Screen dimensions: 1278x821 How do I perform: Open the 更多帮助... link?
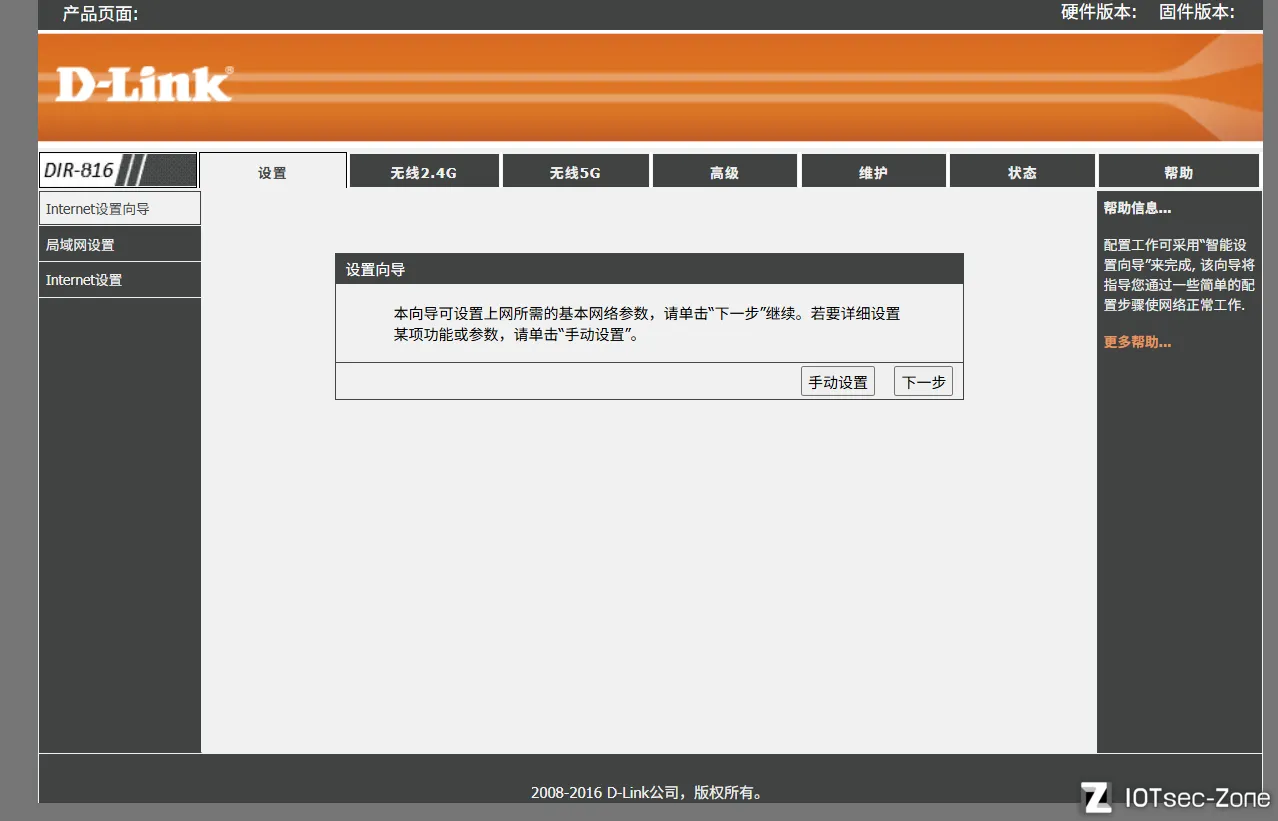click(1137, 342)
